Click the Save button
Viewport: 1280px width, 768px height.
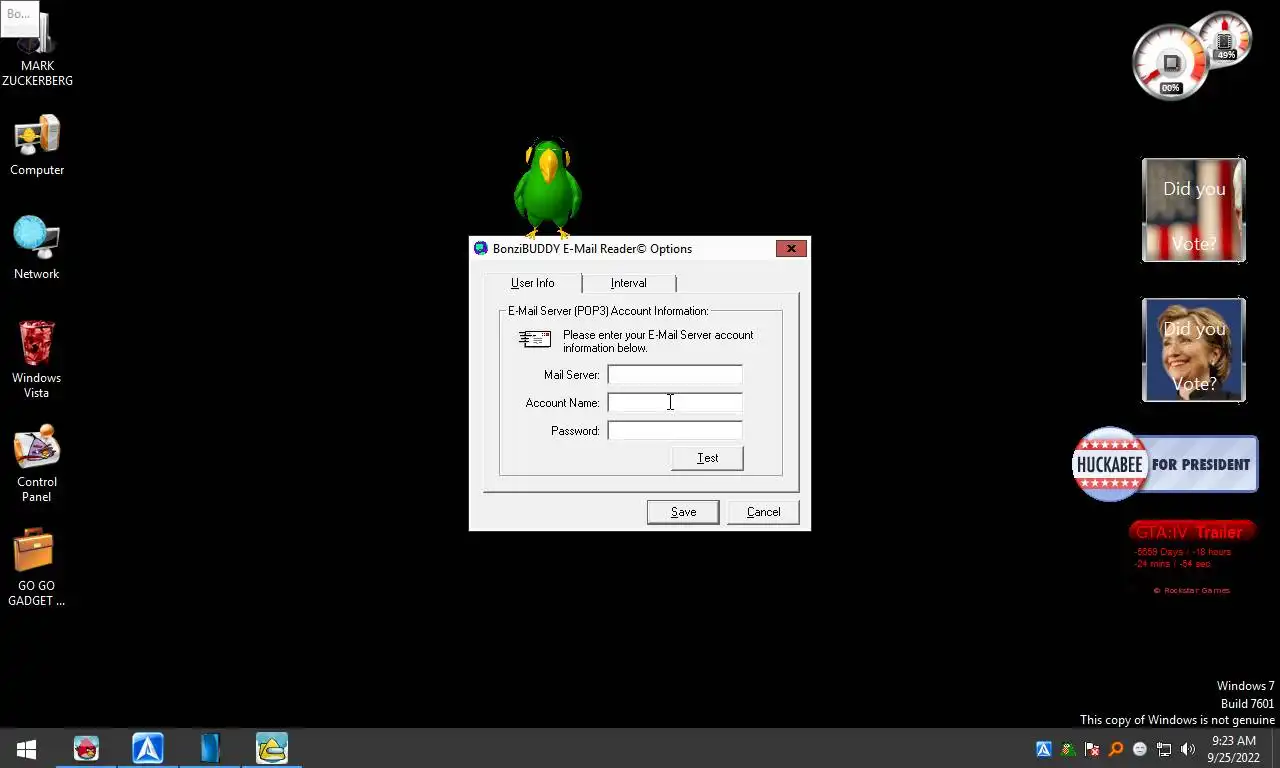[x=683, y=512]
